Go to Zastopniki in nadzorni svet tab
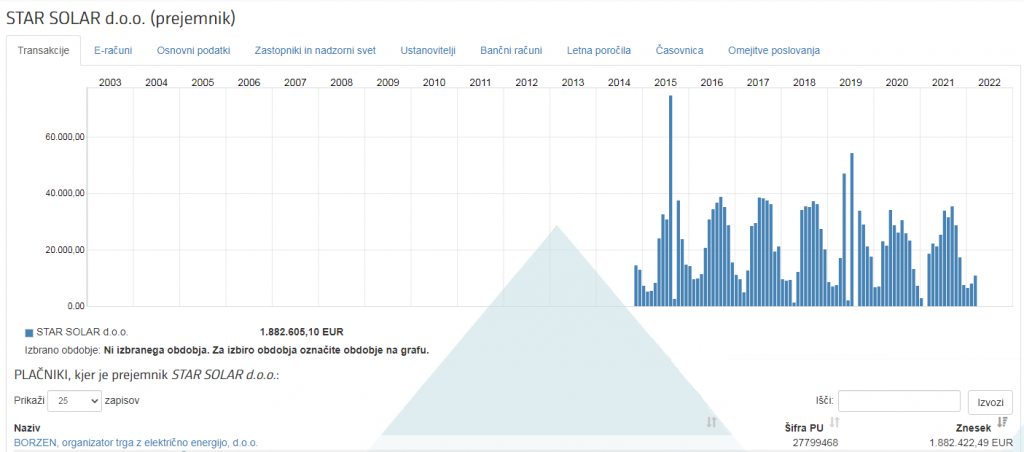Screen dimensions: 1024x452 click(x=315, y=50)
